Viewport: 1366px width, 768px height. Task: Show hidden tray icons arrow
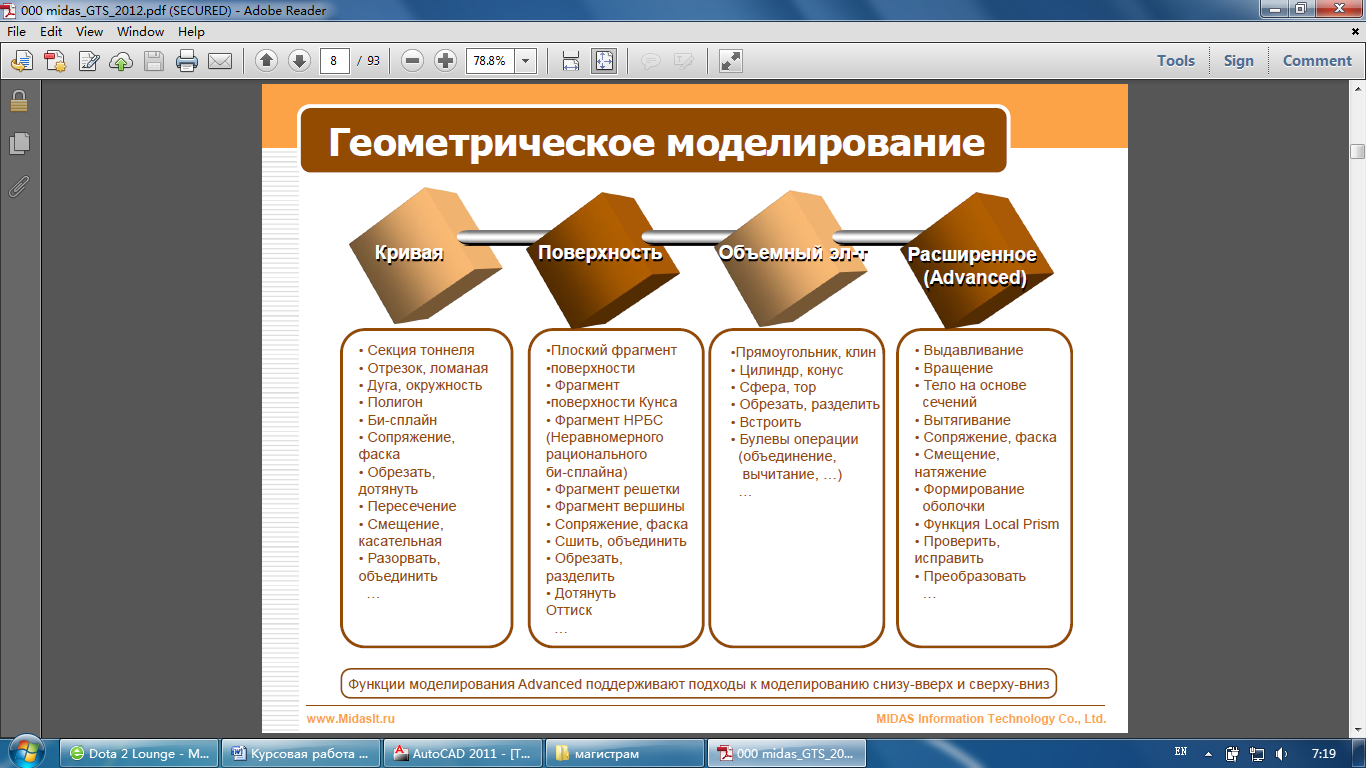tap(1208, 753)
